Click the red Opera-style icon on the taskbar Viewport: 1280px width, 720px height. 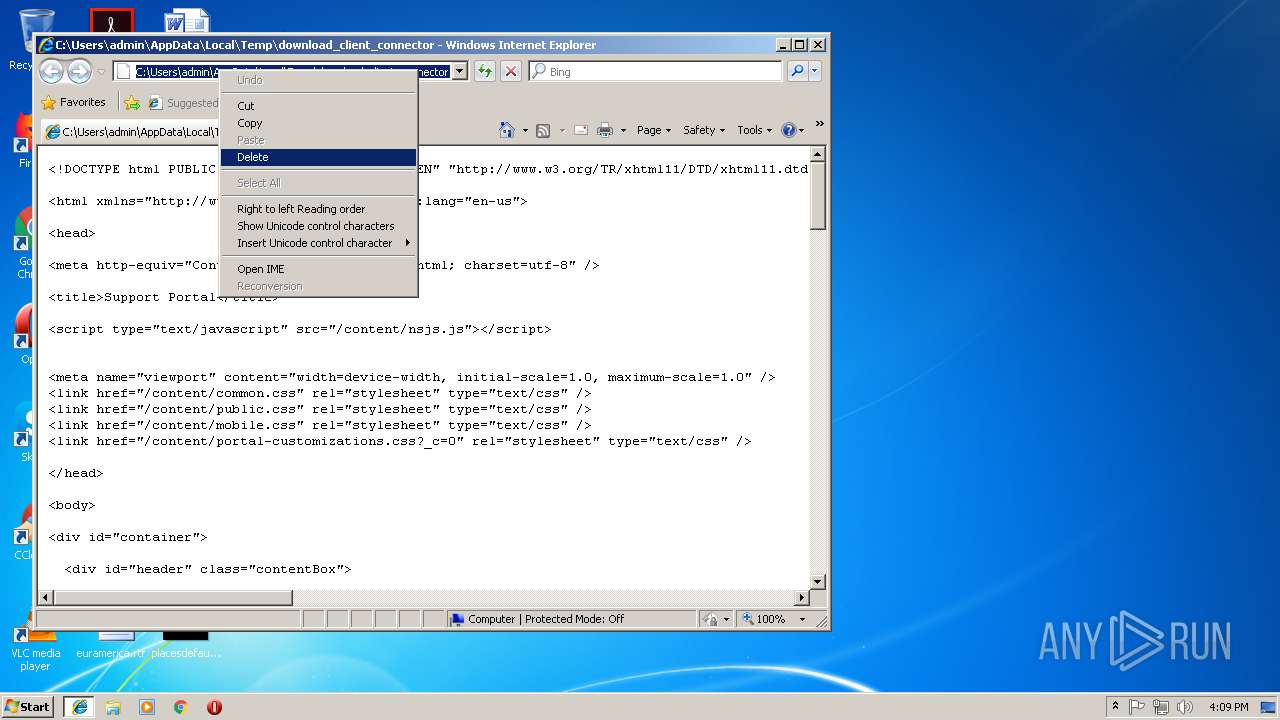click(214, 707)
